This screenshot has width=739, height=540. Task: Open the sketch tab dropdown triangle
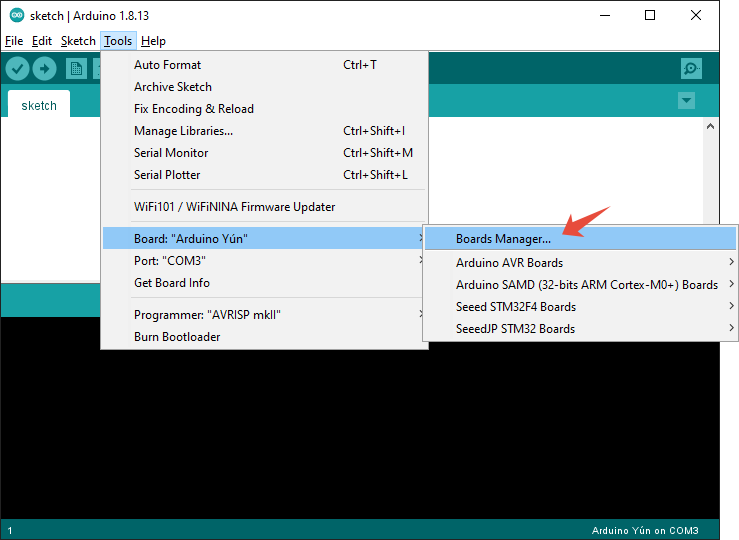[x=686, y=101]
